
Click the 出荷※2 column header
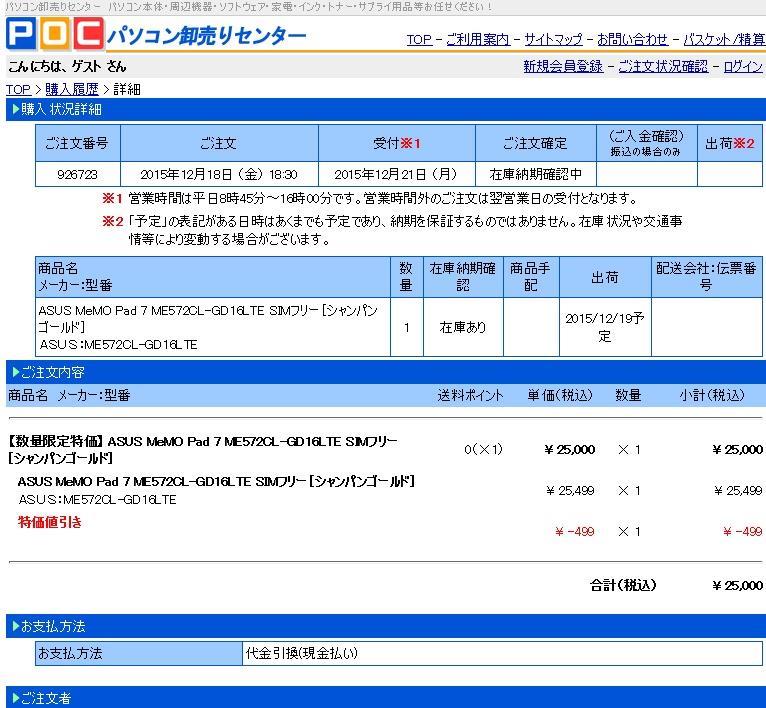(730, 143)
